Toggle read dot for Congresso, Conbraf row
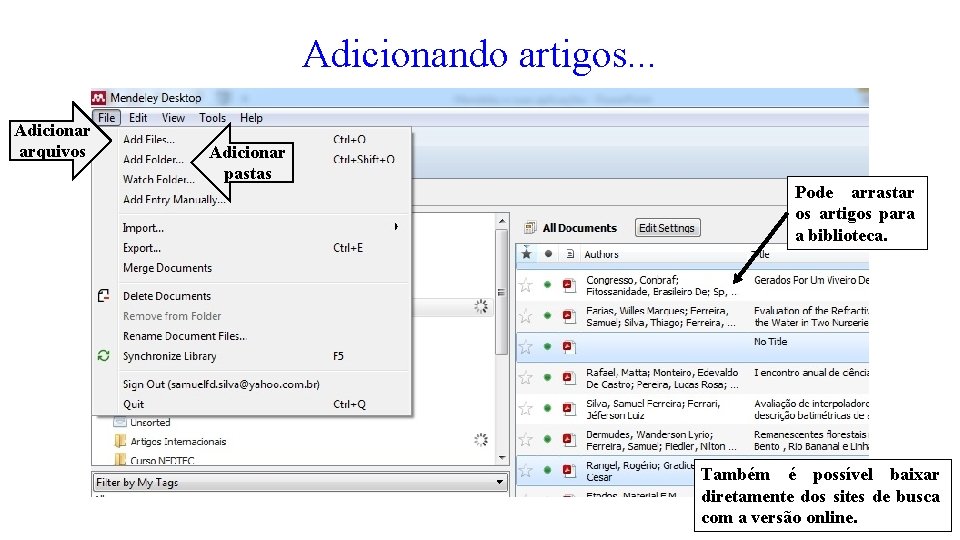The width and height of the screenshot is (960, 540). [x=547, y=285]
